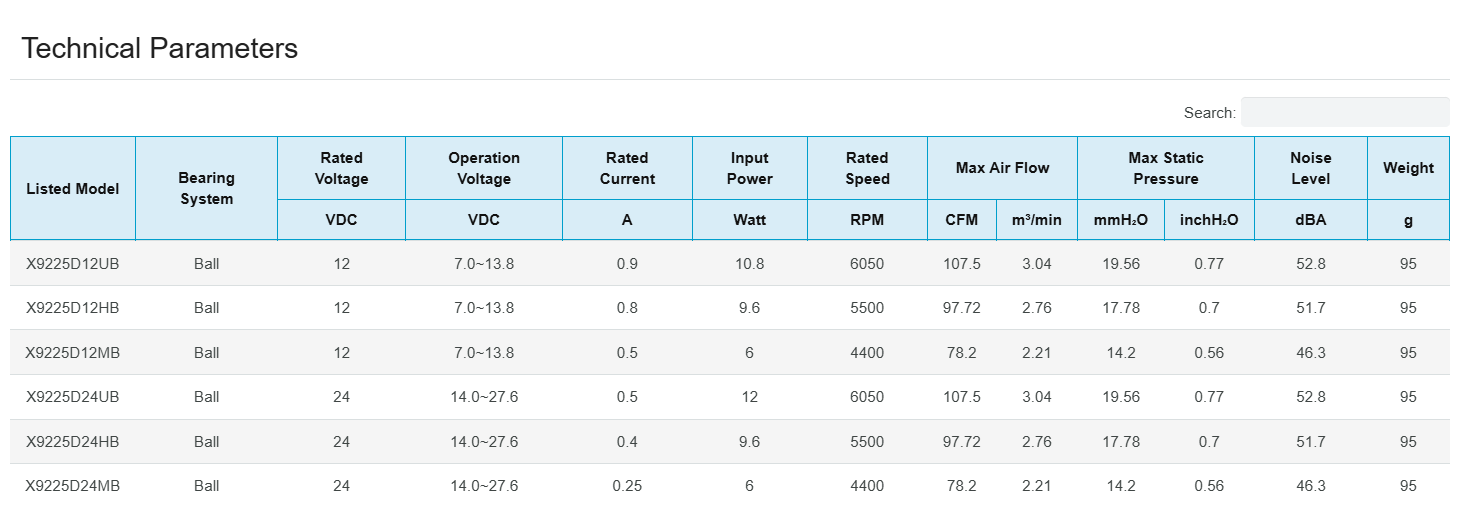Click the mmH₂O sub-header cell
The height and width of the screenshot is (508, 1461).
[x=1120, y=220]
